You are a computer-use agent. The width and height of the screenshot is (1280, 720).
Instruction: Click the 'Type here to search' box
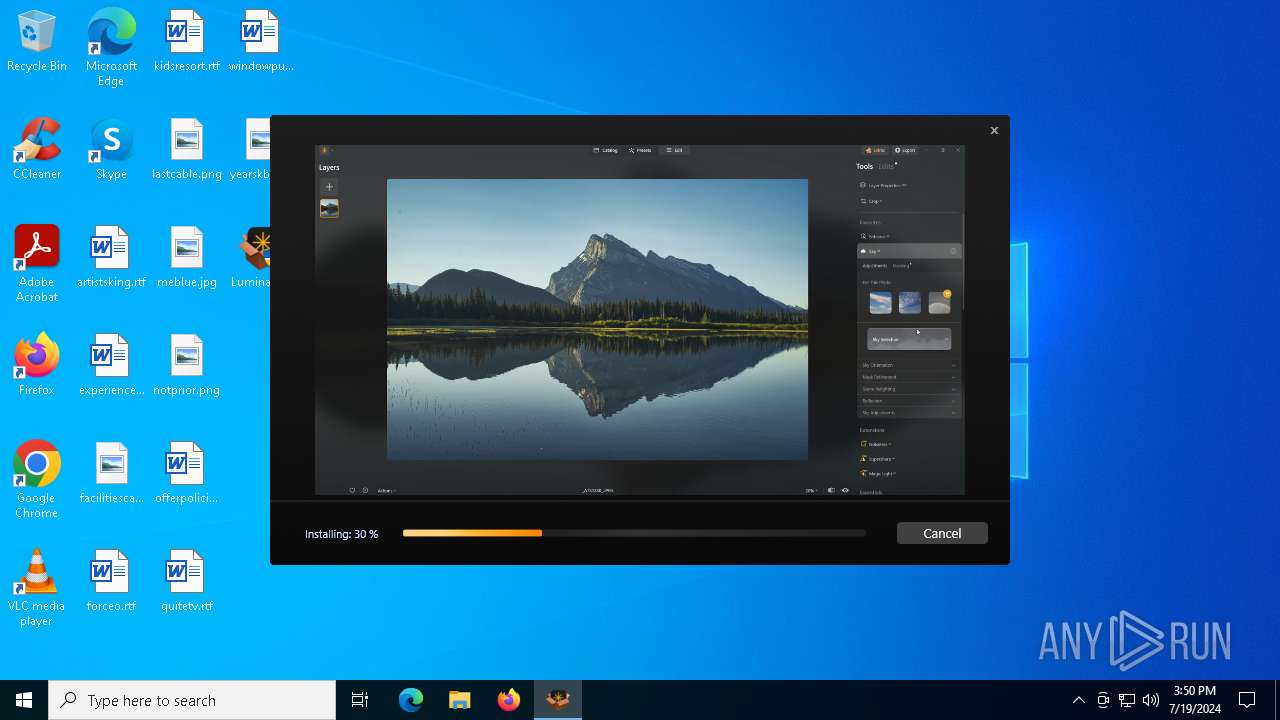coord(192,700)
